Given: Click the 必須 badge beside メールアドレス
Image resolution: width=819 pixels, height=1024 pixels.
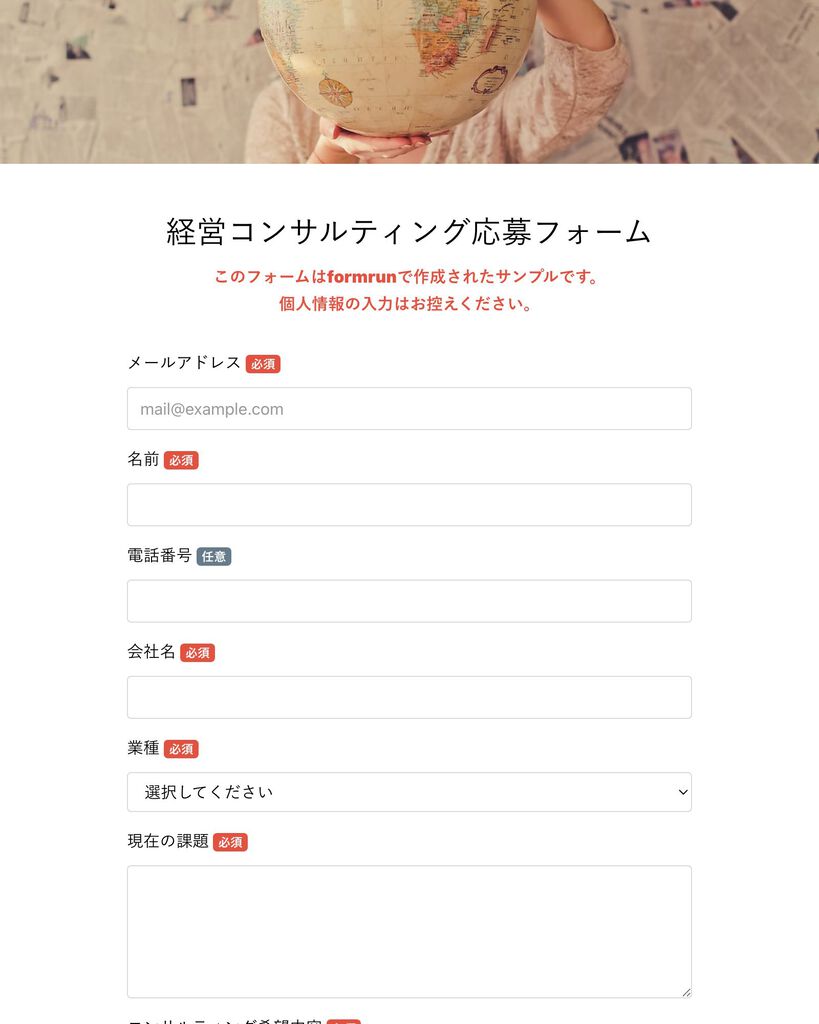Looking at the screenshot, I should [x=263, y=364].
